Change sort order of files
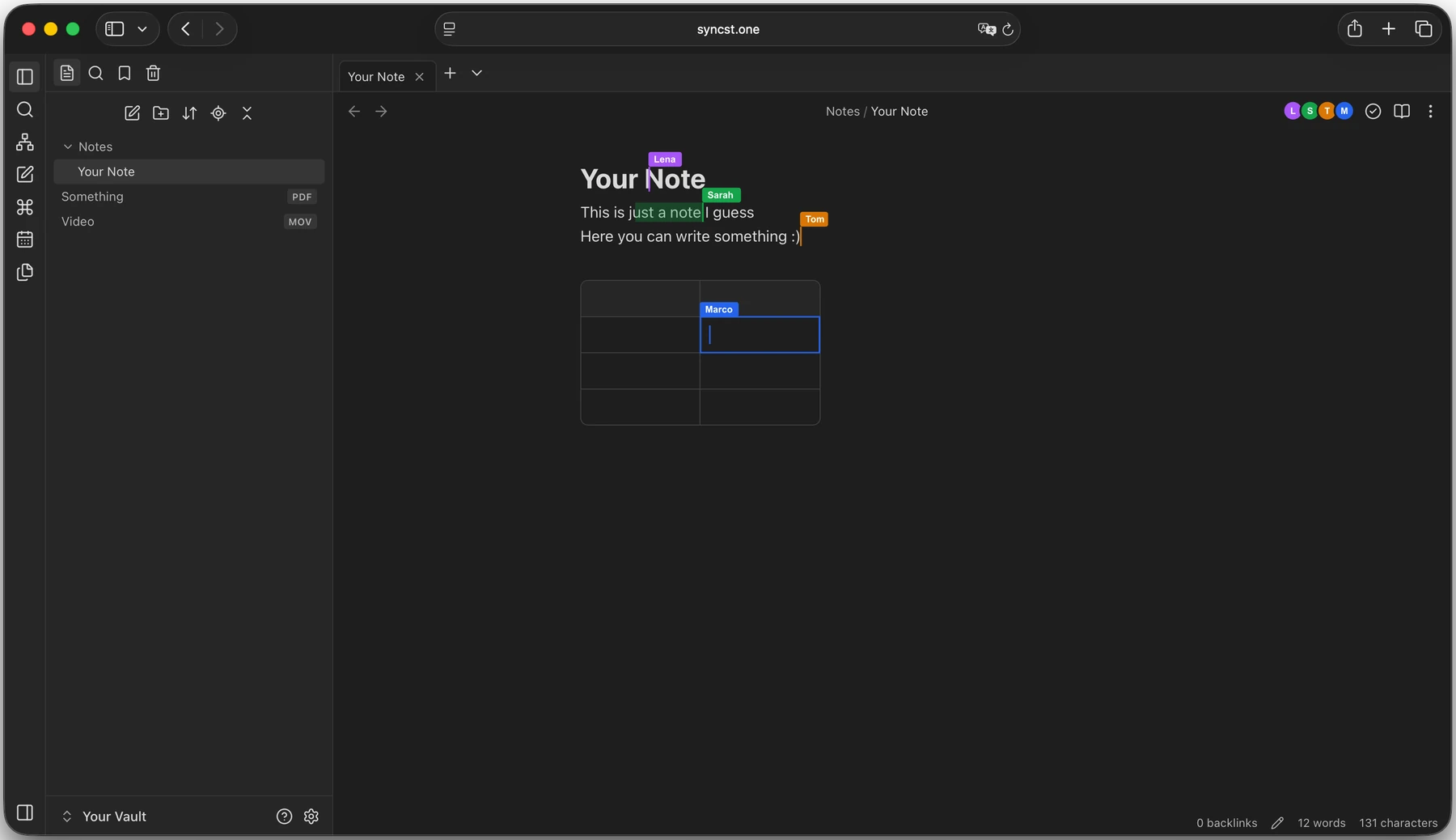 coord(189,113)
